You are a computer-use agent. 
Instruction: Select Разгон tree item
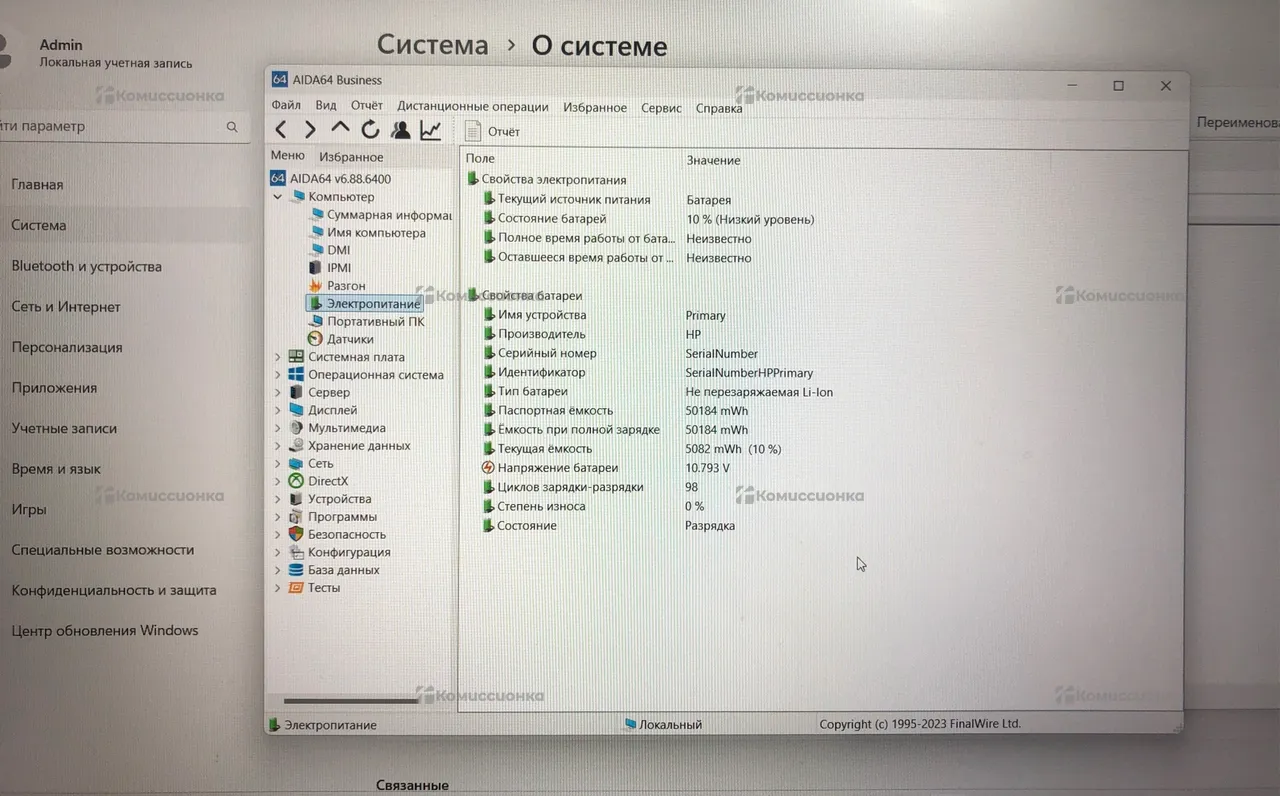pos(337,286)
